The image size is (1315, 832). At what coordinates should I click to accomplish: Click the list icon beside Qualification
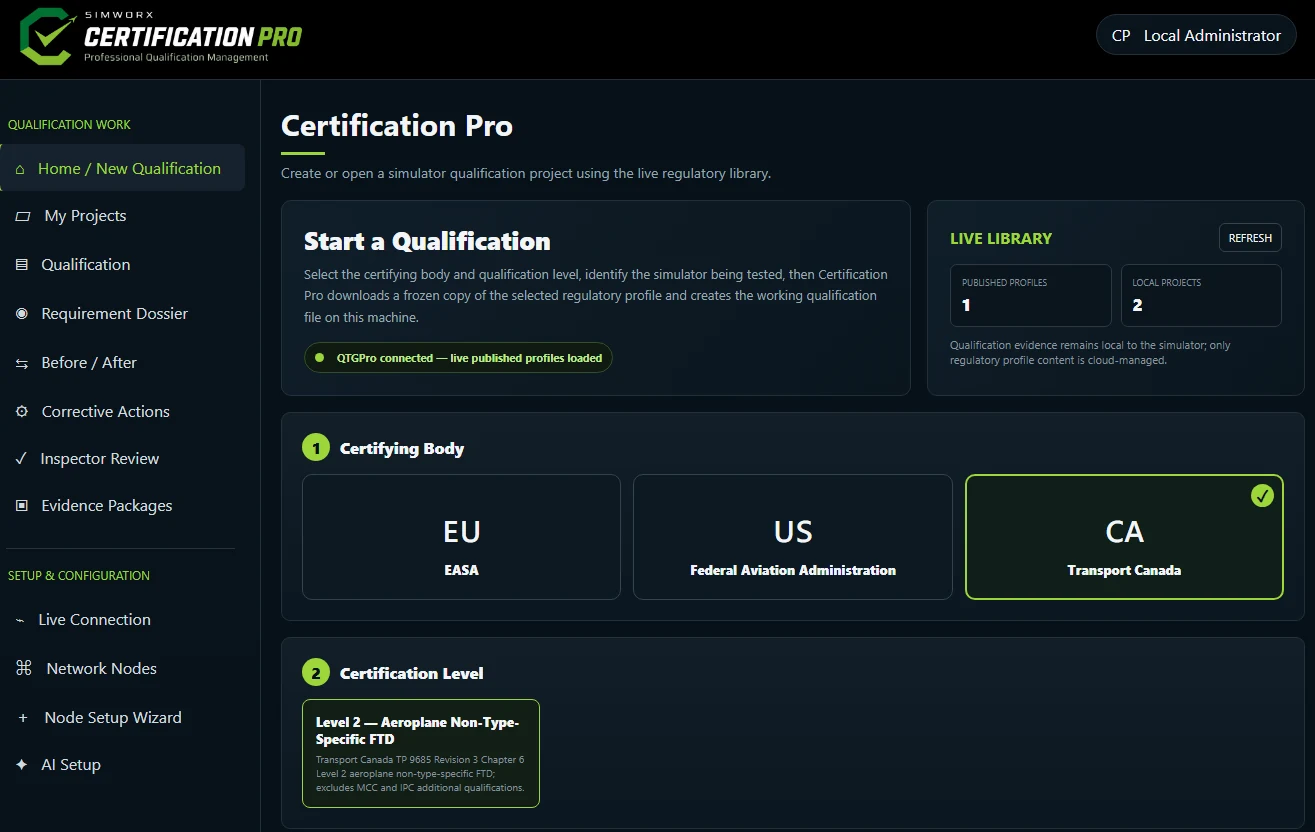22,265
